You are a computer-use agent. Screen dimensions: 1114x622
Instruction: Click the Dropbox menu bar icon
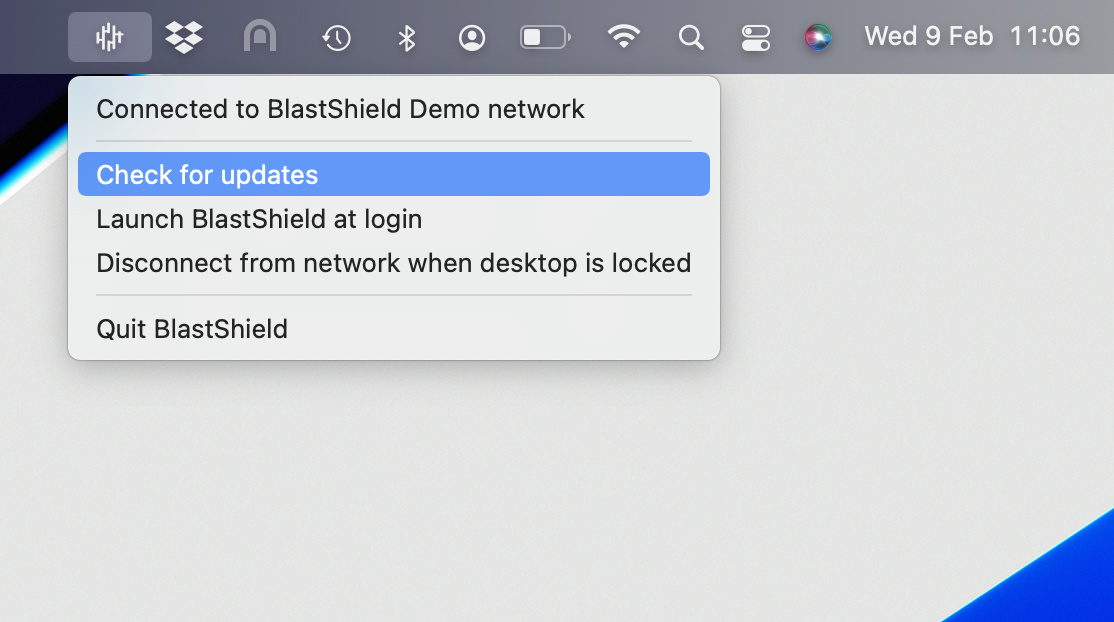[x=184, y=36]
